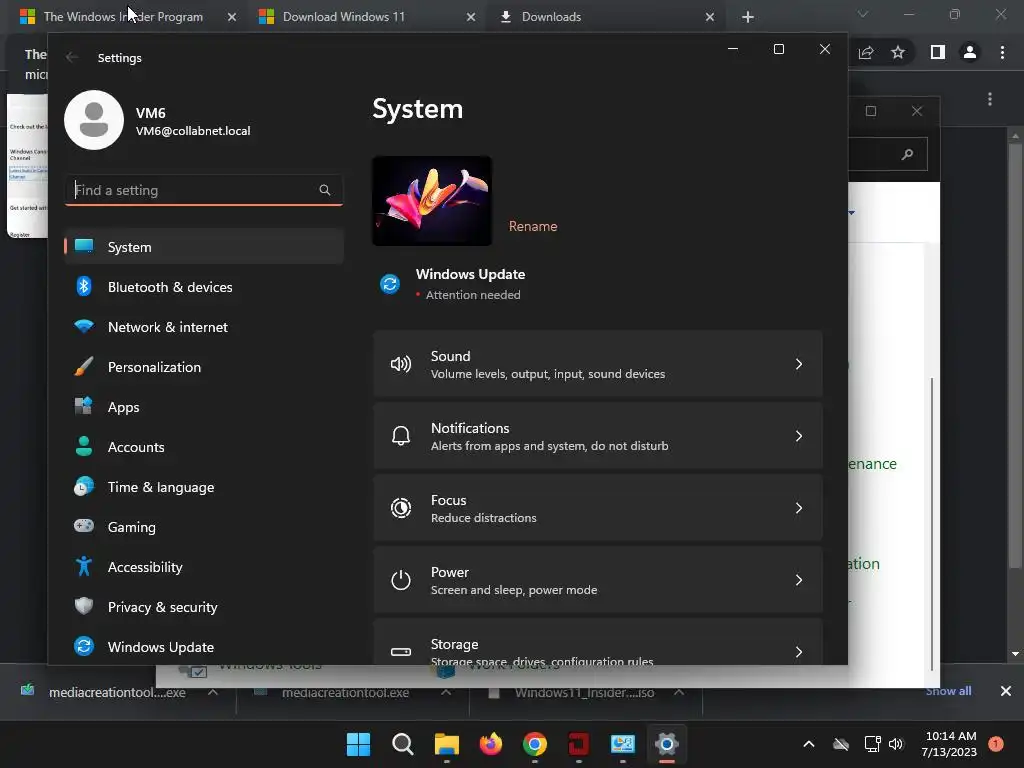Click the Notifications bell icon
Viewport: 1024px width, 768px height.
coord(400,436)
